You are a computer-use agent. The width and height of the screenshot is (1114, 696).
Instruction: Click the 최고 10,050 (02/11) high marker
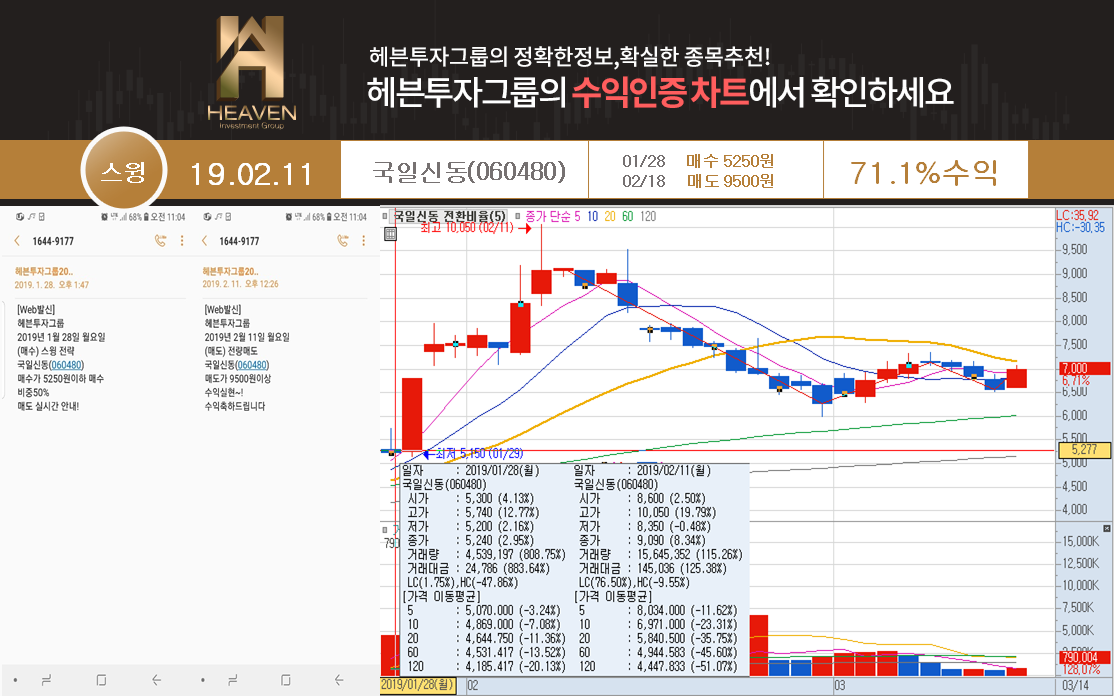pyautogui.click(x=476, y=228)
